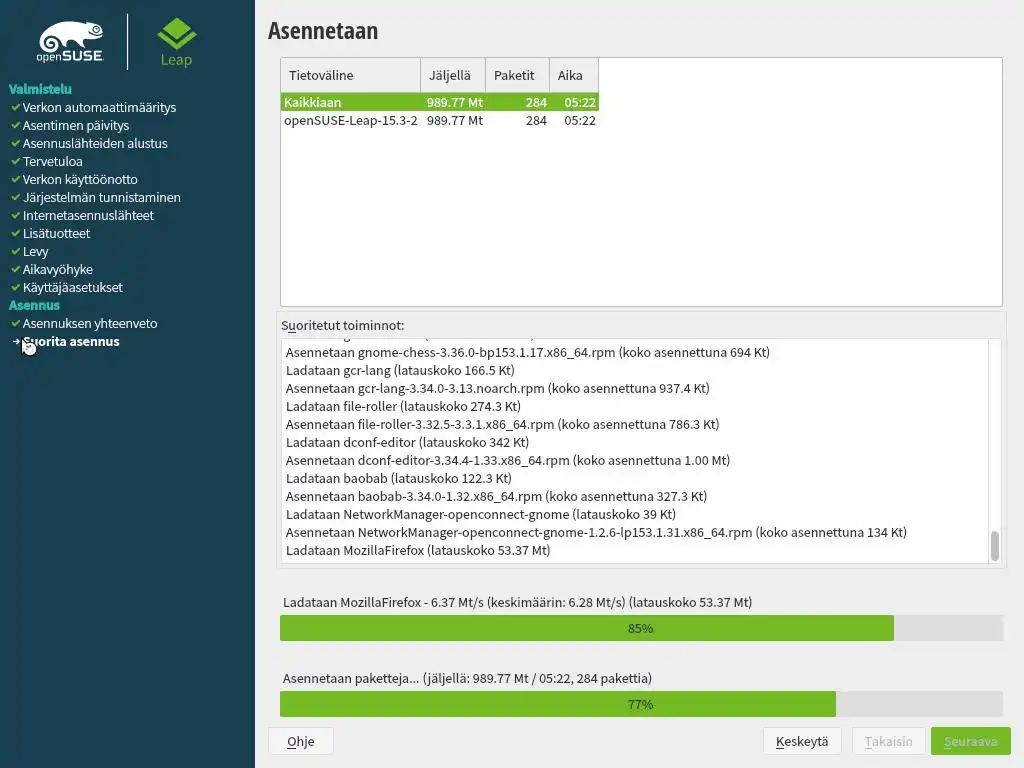The image size is (1024, 768).
Task: Click Asennuslähteiden alustus sidebar step
Action: click(95, 143)
